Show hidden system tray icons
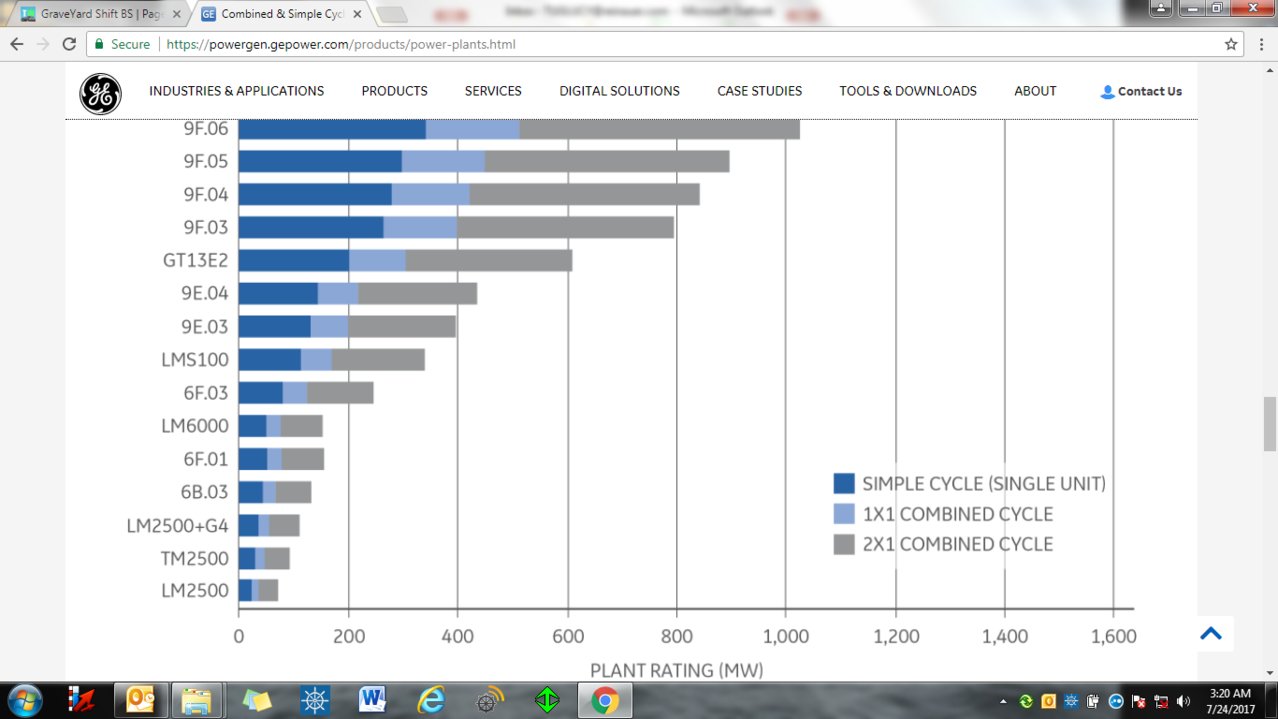1278x719 pixels. tap(1003, 701)
